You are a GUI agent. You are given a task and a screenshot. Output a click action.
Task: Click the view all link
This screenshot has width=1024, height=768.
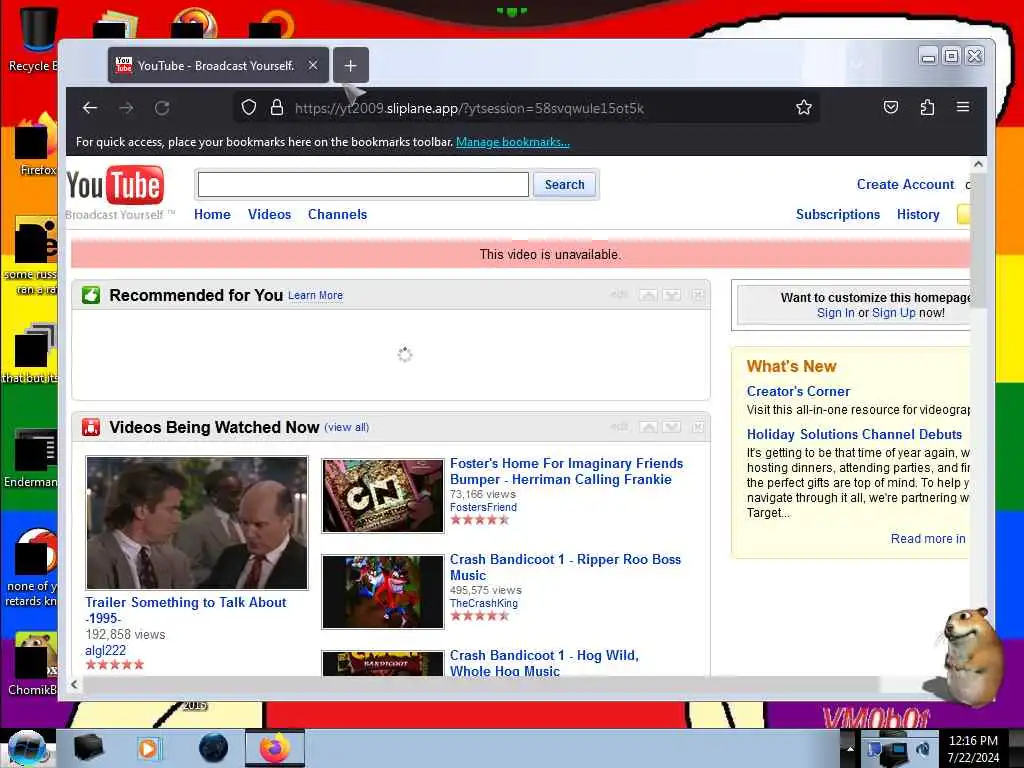coord(347,427)
